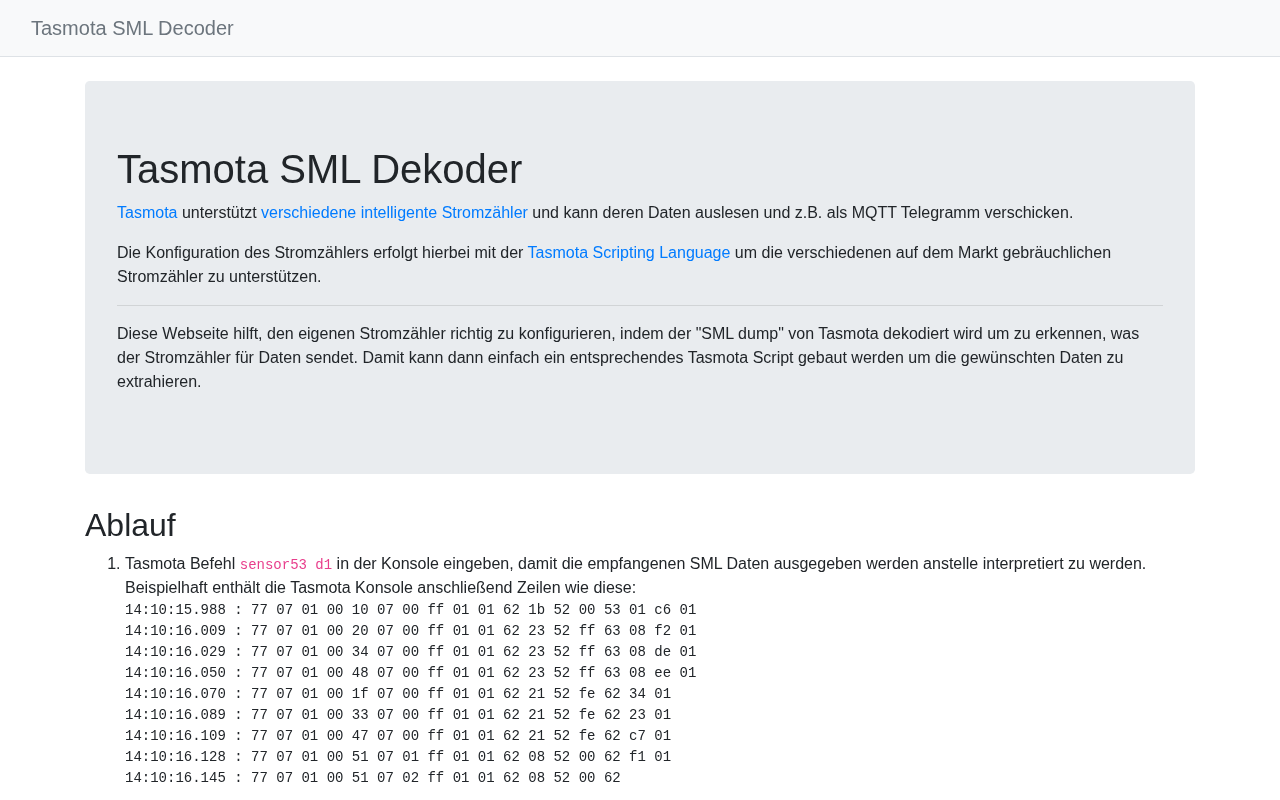1280x800 pixels.
Task: Open the Tasmota SML Decoder navbar brand
Action: click(x=132, y=28)
